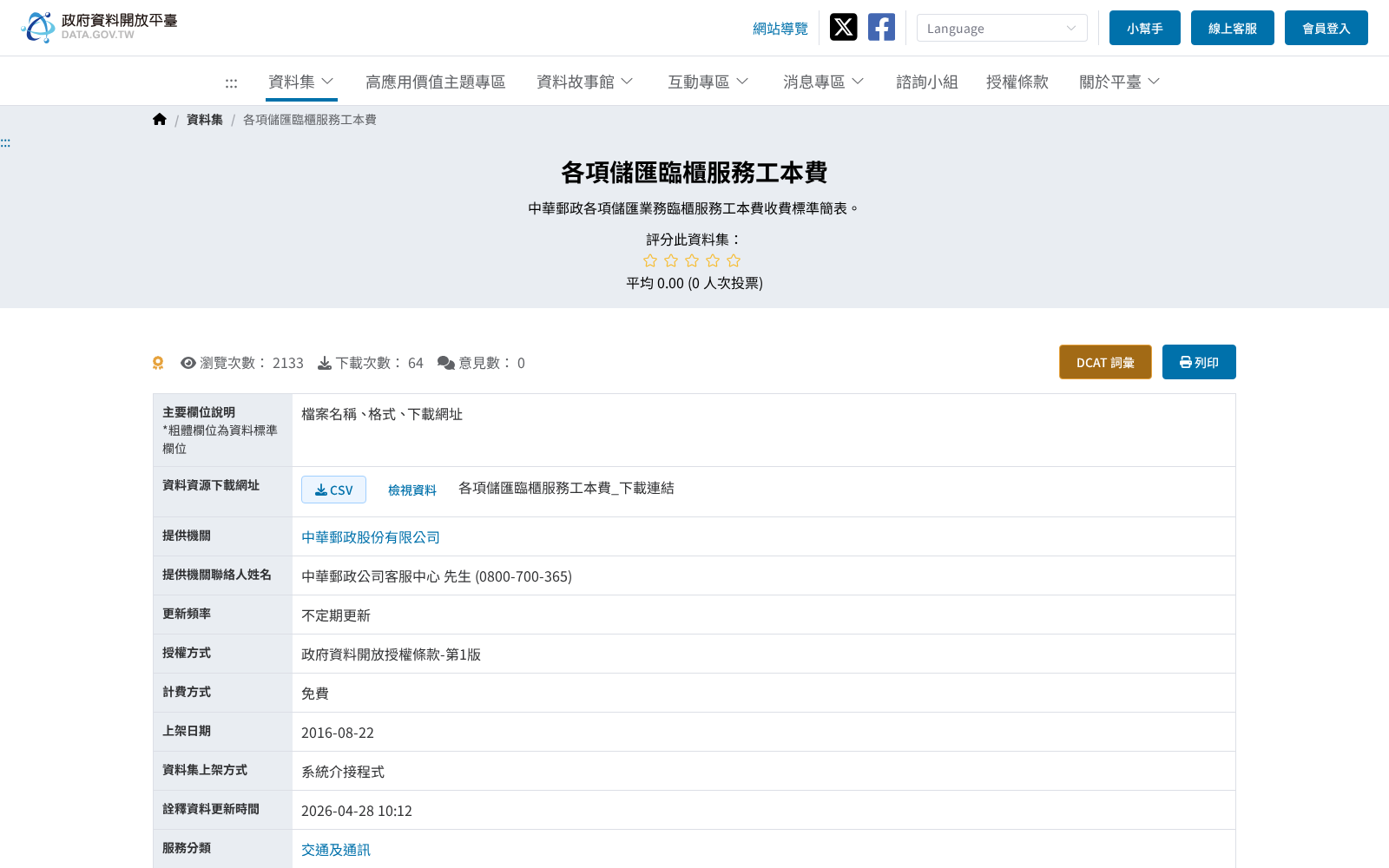Image resolution: width=1389 pixels, height=868 pixels.
Task: Rate dataset with the second star
Action: pyautogui.click(x=671, y=260)
